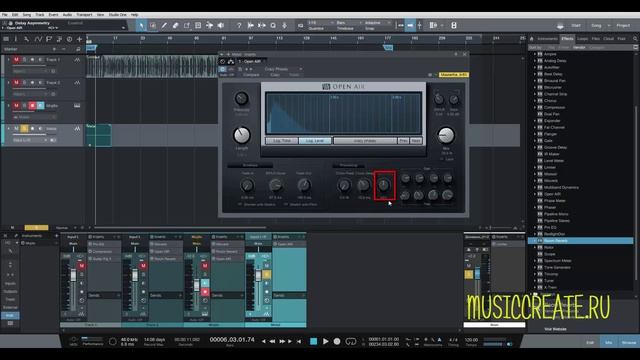The height and width of the screenshot is (360, 640).
Task: Click the Next impulse response button
Action: pyautogui.click(x=416, y=140)
